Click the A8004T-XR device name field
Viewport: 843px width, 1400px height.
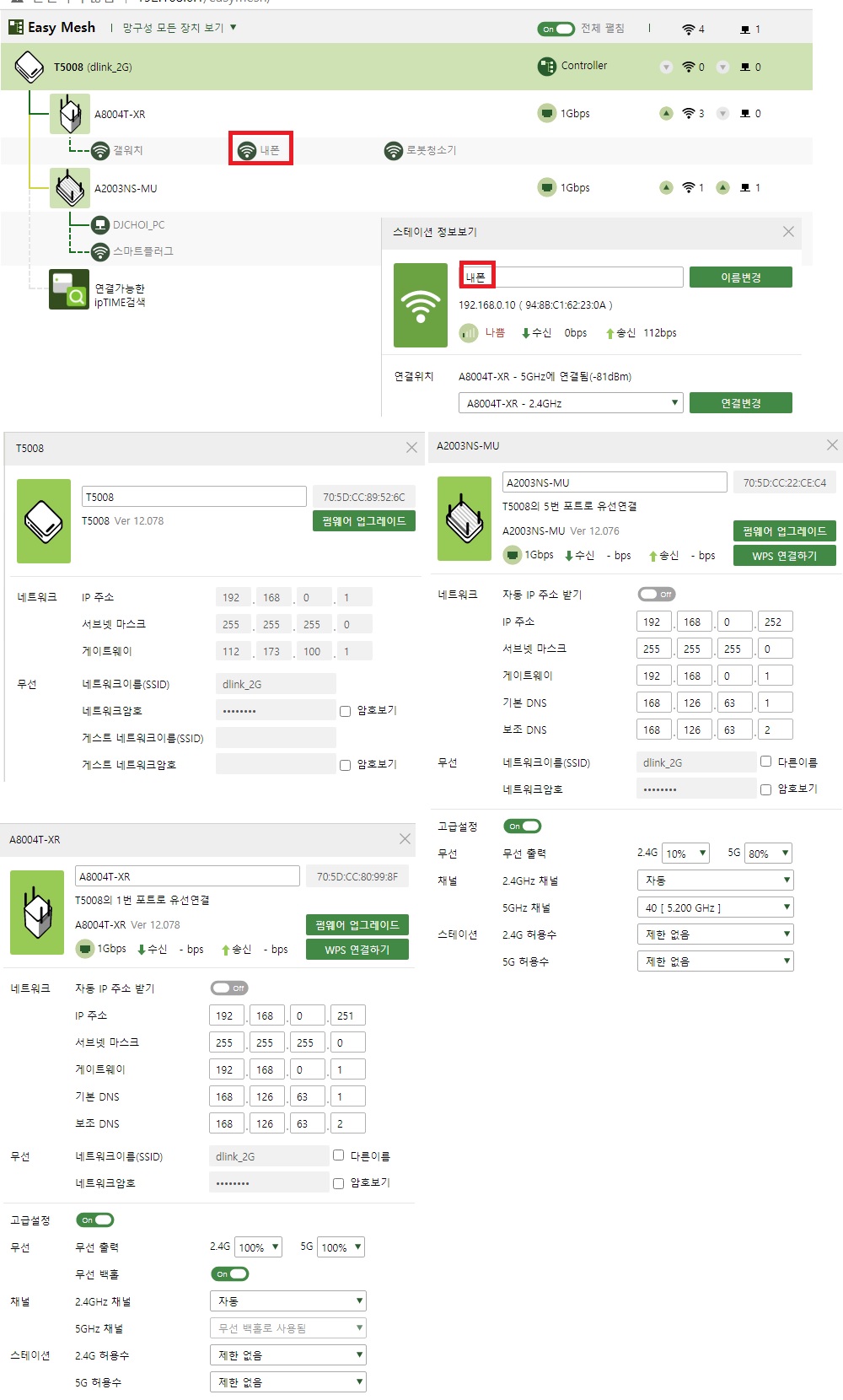[187, 876]
